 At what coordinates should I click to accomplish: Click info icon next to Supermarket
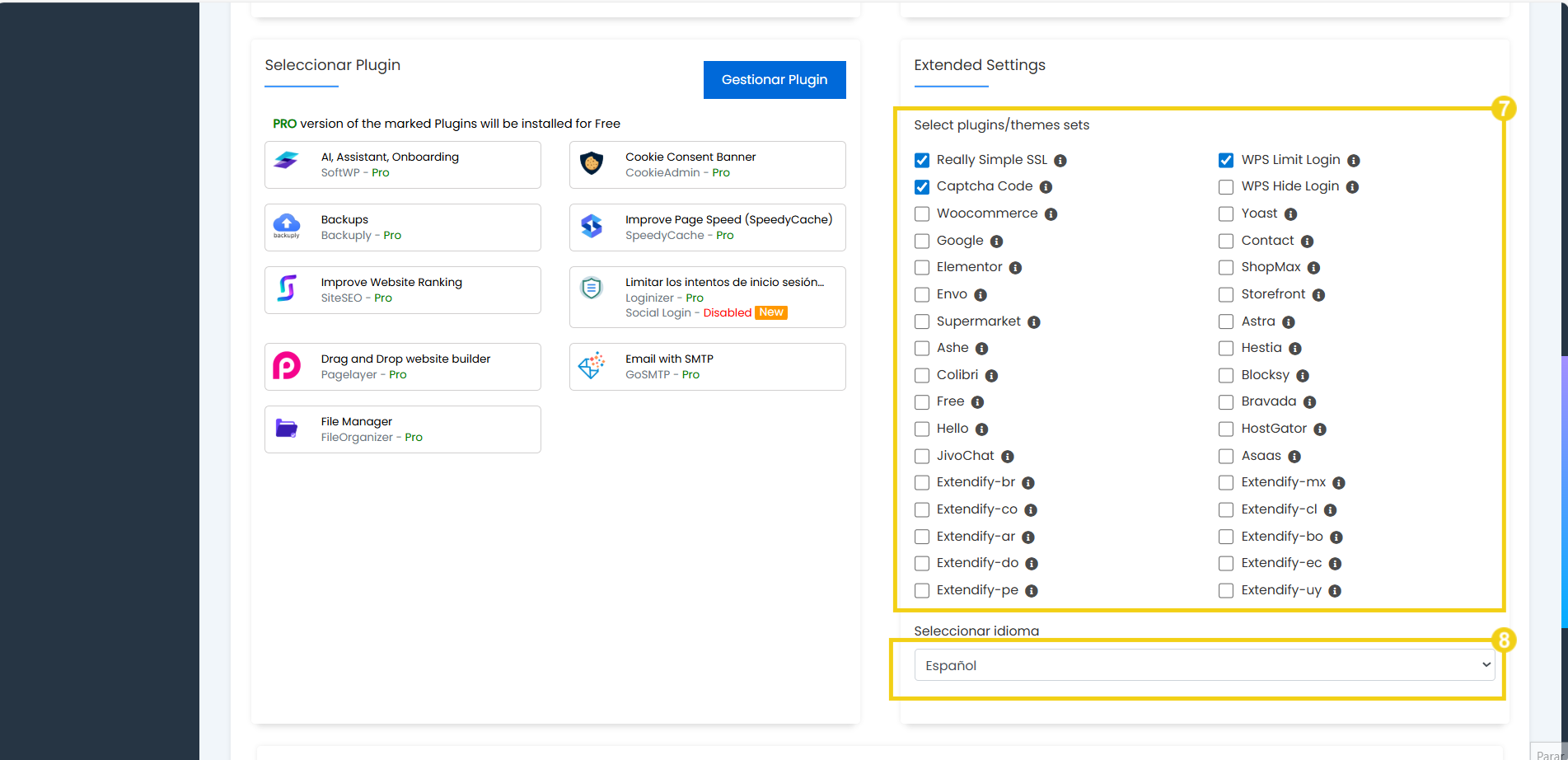[x=1033, y=322]
